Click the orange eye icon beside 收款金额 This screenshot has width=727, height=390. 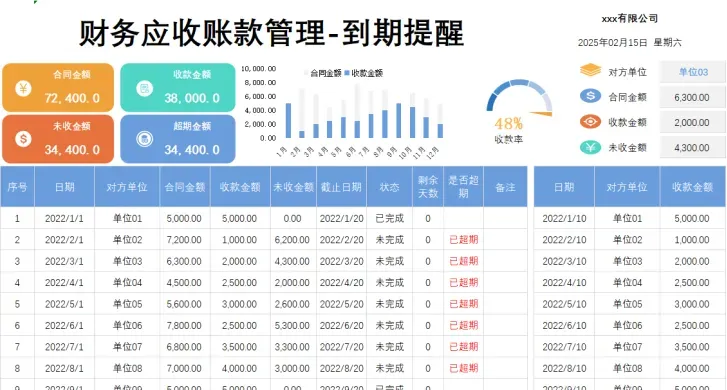(590, 121)
